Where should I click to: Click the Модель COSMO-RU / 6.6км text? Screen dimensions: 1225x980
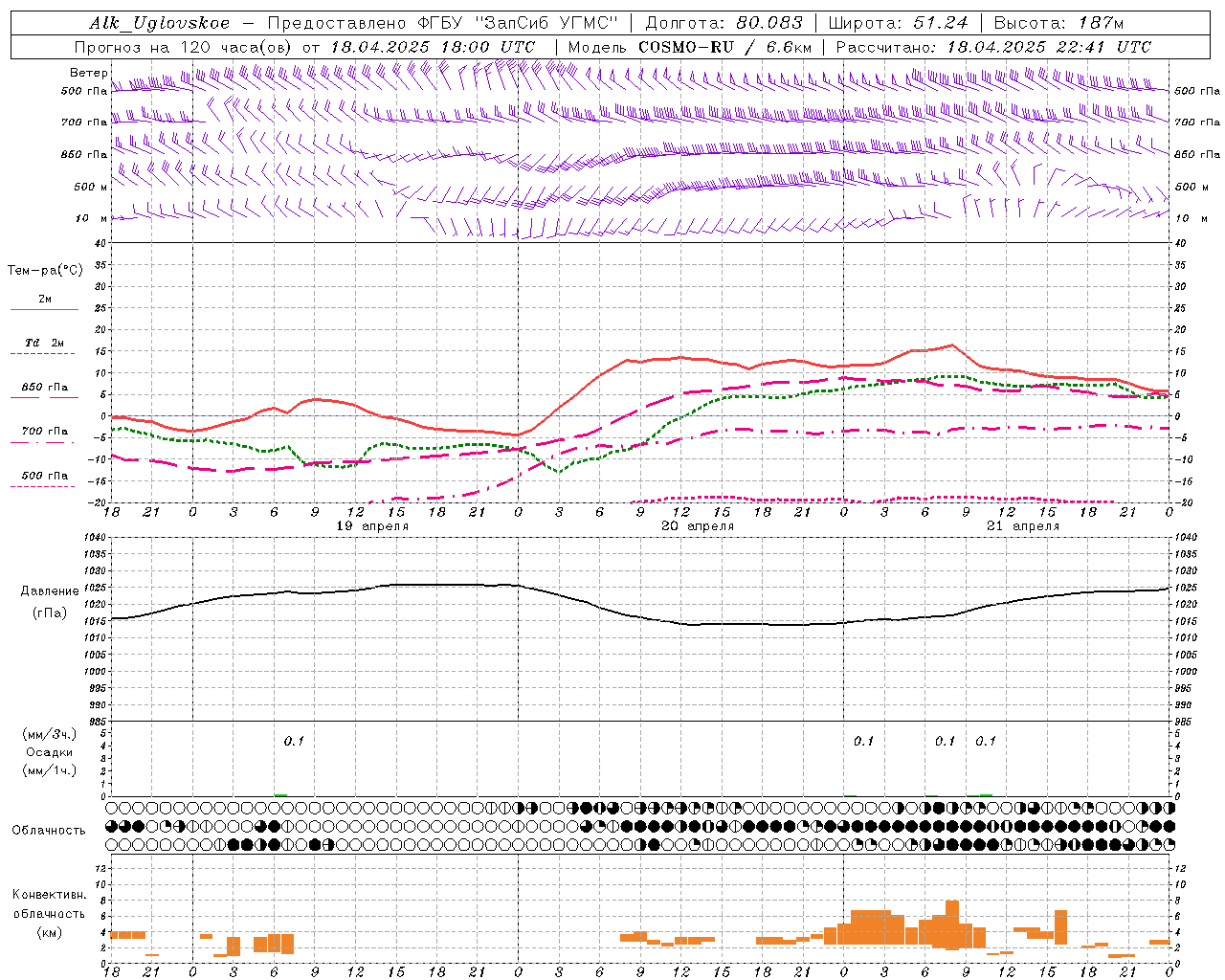[690, 47]
